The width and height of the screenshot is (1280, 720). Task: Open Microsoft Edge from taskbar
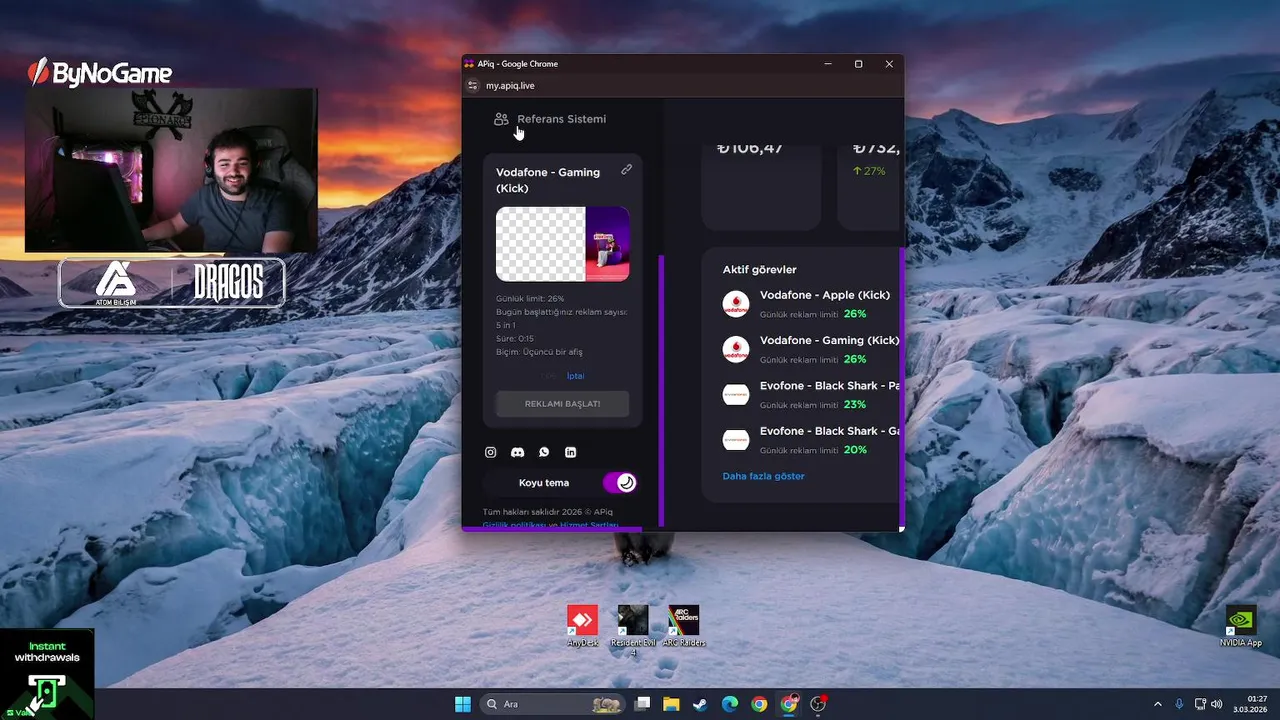click(x=730, y=704)
